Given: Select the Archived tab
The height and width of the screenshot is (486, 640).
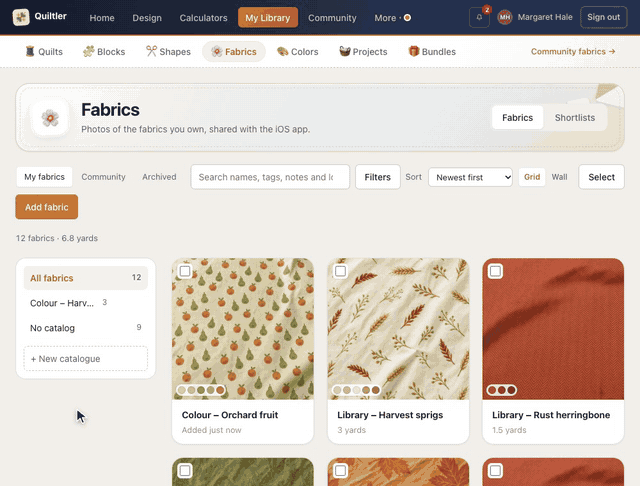Looking at the screenshot, I should [x=159, y=177].
